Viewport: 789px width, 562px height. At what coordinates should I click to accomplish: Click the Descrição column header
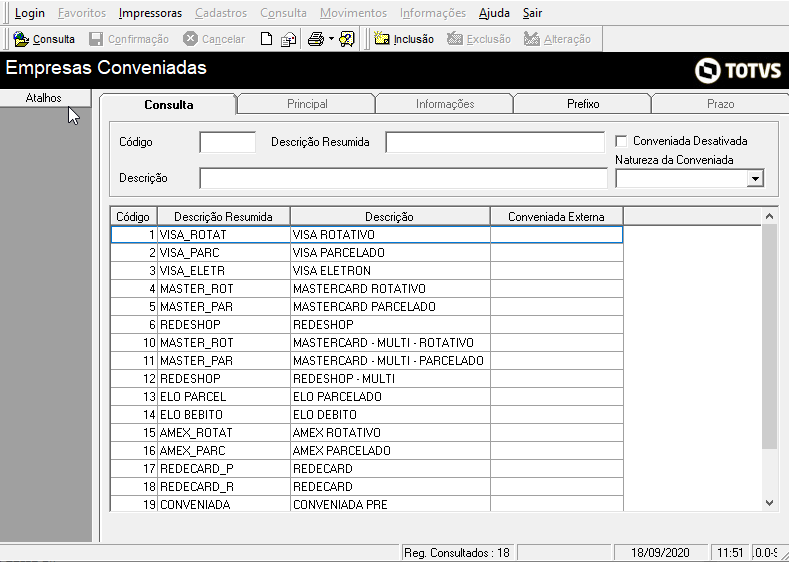click(389, 217)
